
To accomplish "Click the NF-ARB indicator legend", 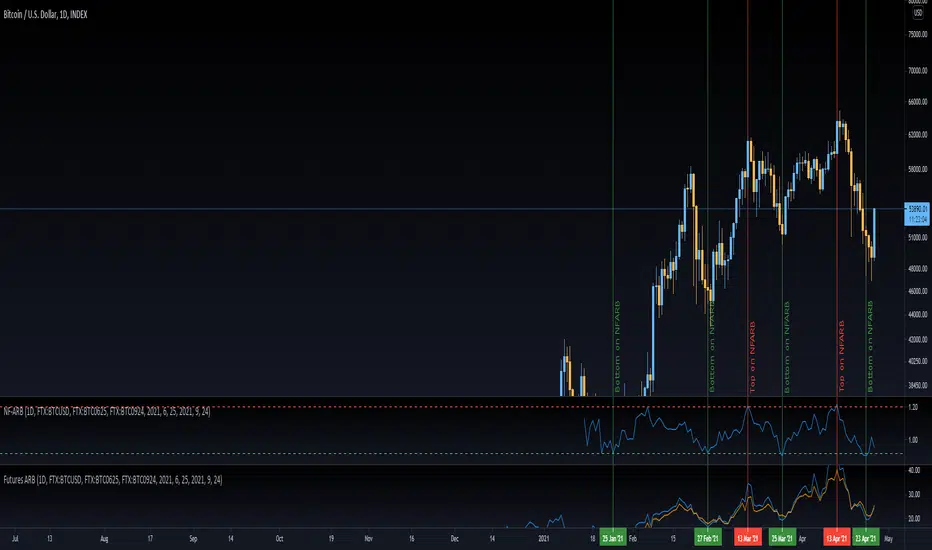I will [106, 411].
